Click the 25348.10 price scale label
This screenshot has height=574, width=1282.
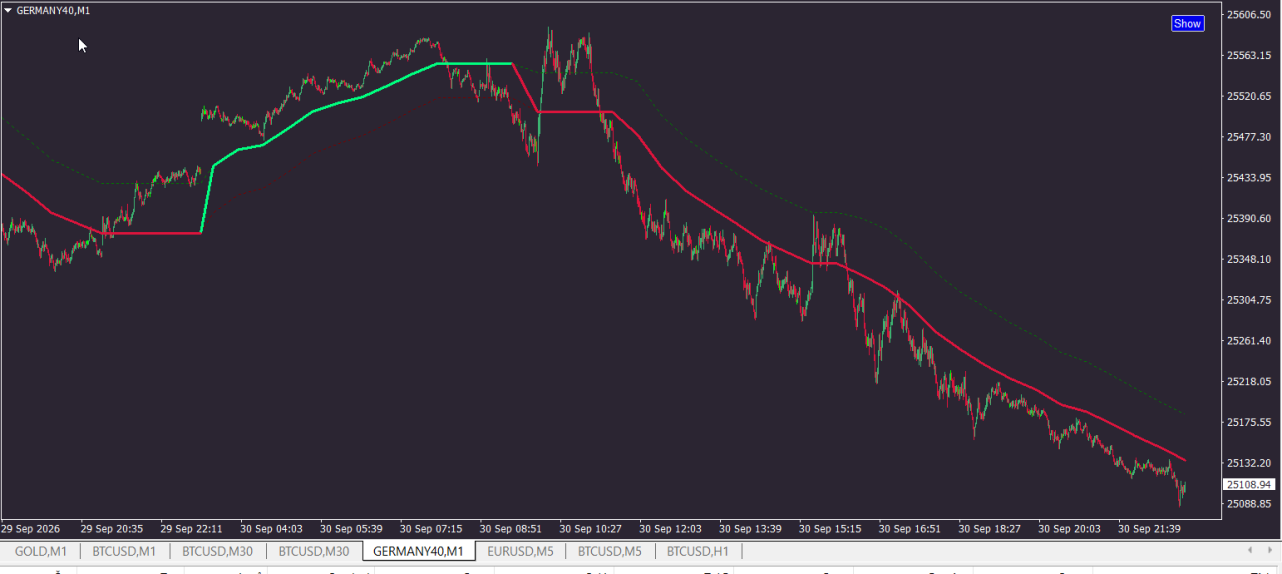(x=1248, y=260)
